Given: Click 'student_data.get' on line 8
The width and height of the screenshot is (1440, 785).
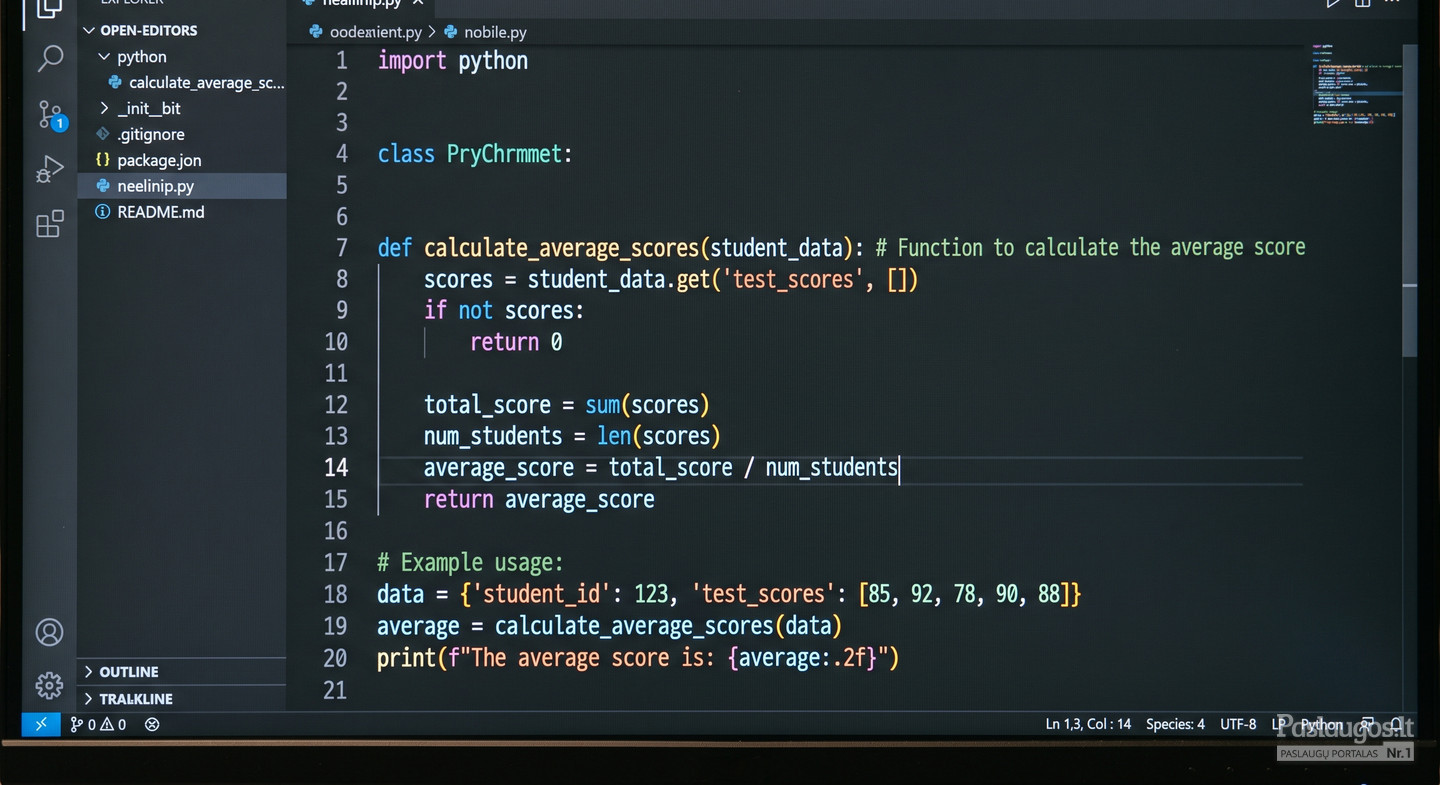Looking at the screenshot, I should click(x=619, y=280).
